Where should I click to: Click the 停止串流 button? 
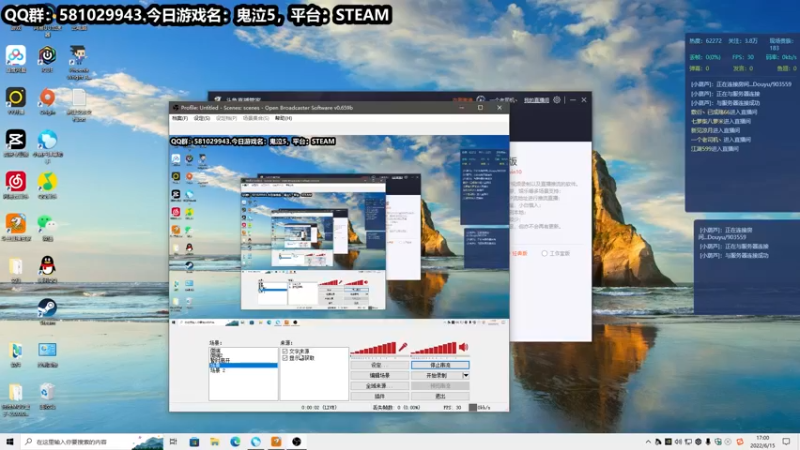click(440, 365)
